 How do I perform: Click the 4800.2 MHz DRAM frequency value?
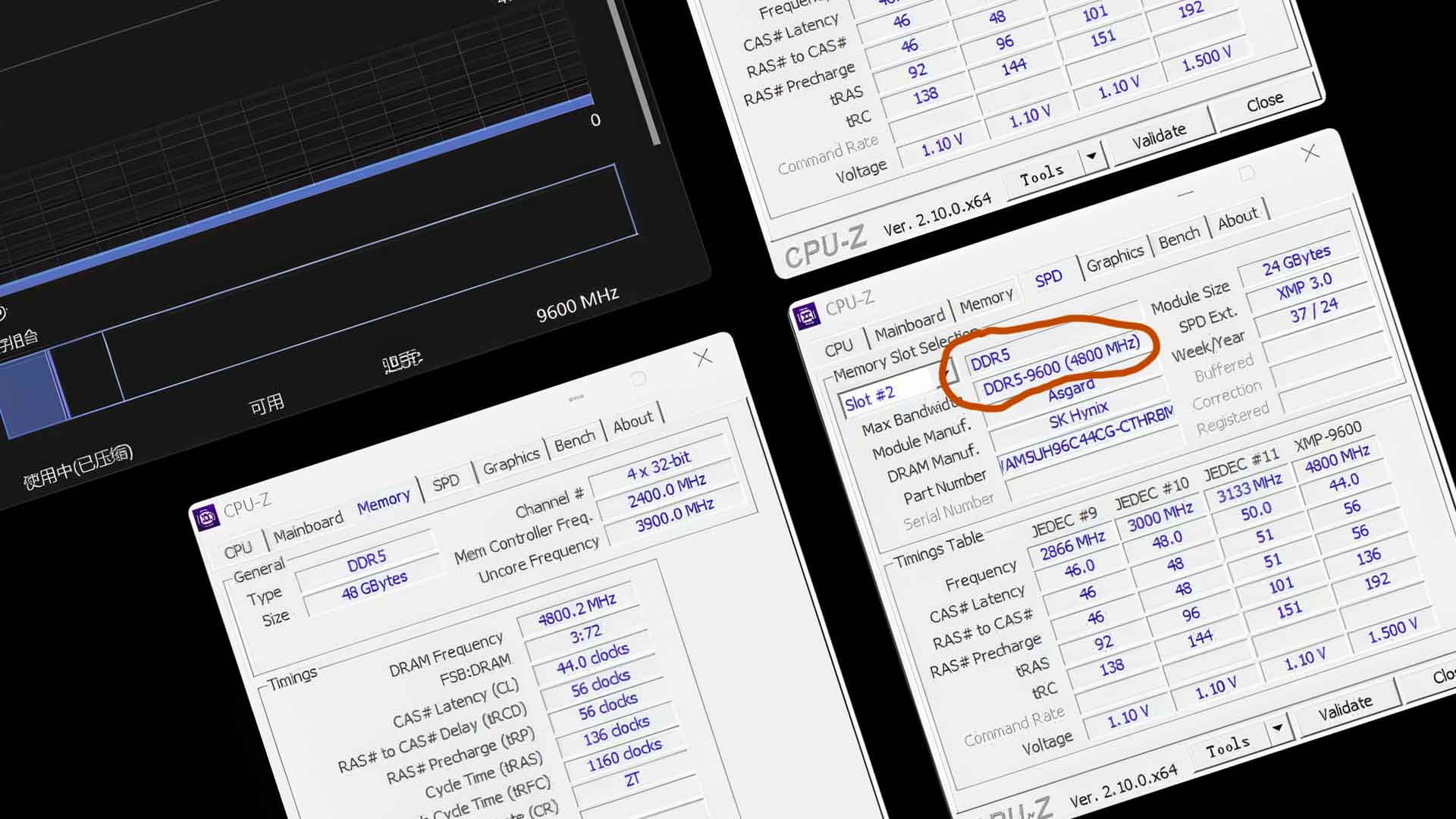coord(577,609)
